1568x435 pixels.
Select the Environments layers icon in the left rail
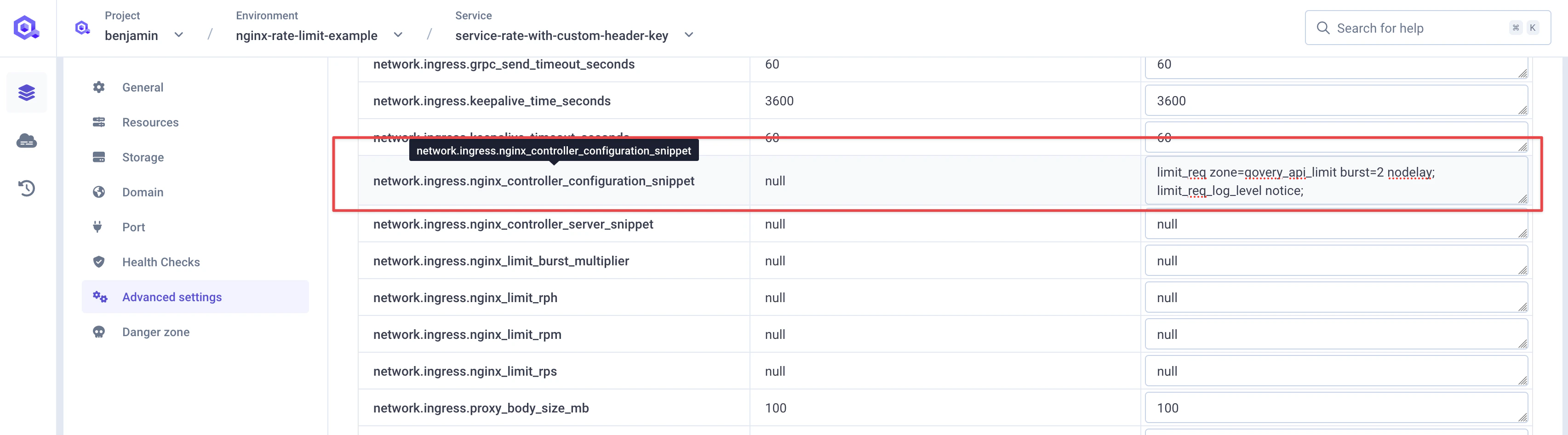pos(27,92)
